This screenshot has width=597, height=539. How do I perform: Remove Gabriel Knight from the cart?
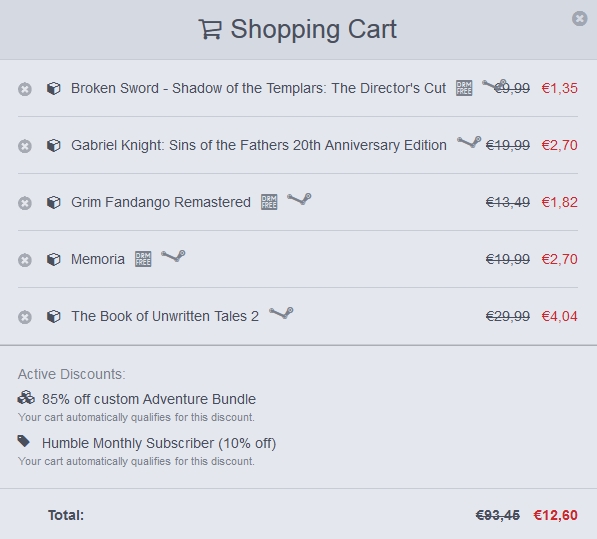pyautogui.click(x=25, y=146)
